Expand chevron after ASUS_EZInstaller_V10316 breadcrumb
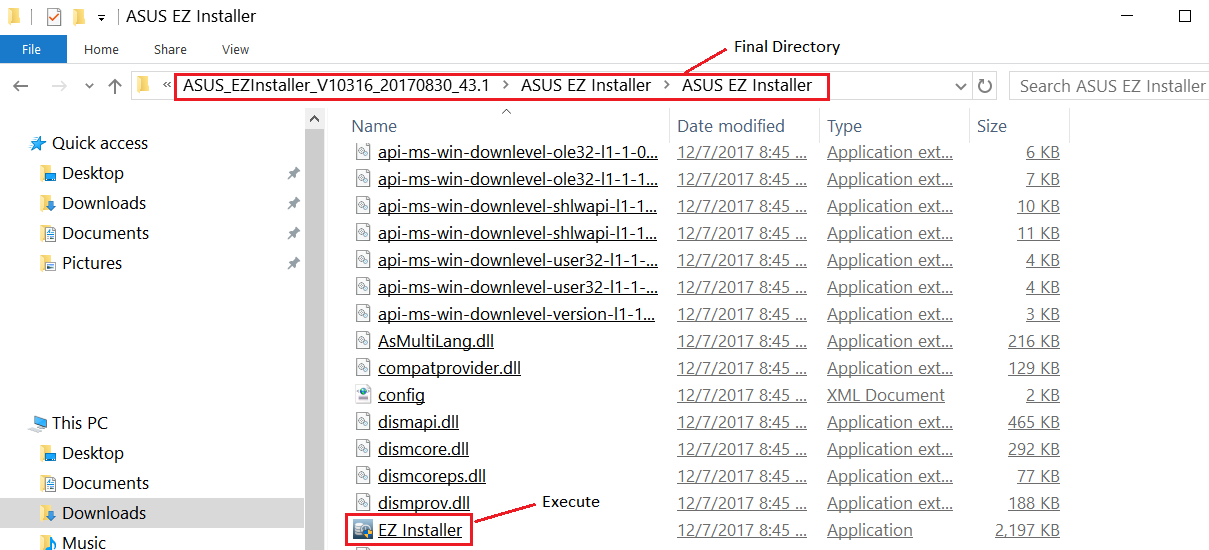Viewport: 1209px width, 550px height. tap(506, 86)
